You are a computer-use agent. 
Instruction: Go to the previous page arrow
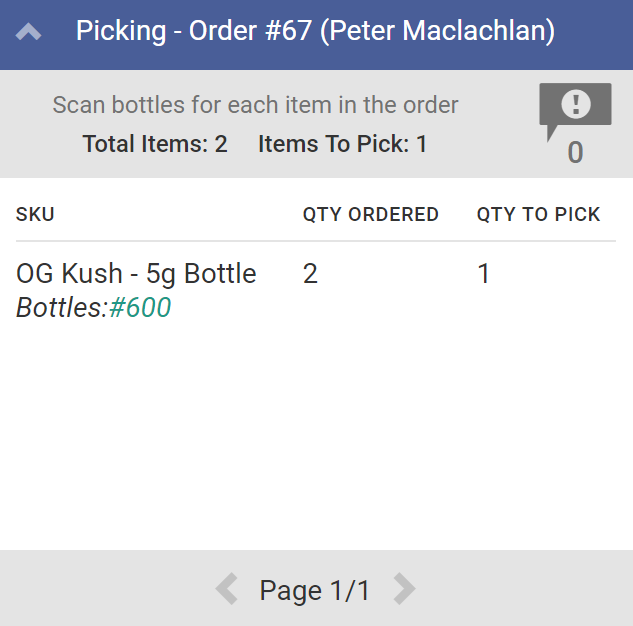pos(227,590)
